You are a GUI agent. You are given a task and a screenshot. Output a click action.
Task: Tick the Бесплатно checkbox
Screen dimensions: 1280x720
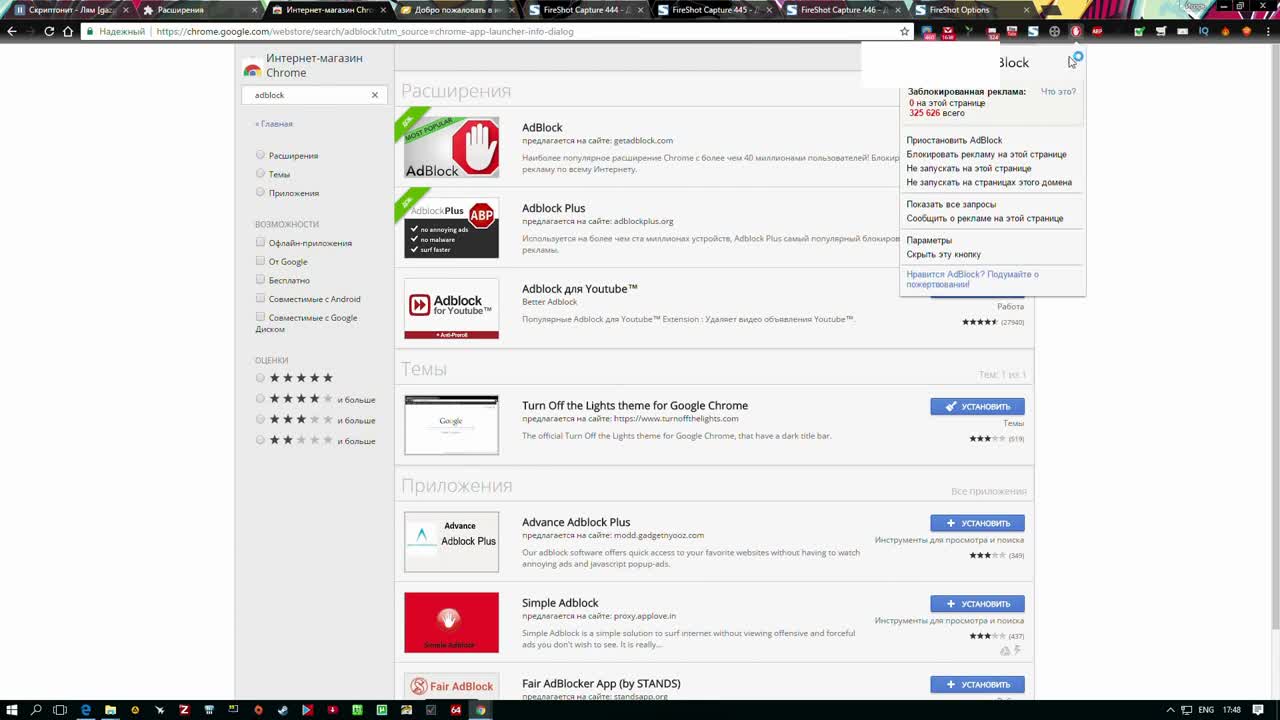(x=260, y=280)
